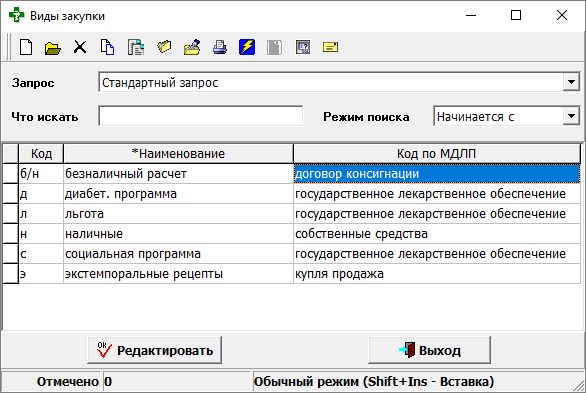
Task: Click the 'льгота' name cell
Action: [178, 214]
